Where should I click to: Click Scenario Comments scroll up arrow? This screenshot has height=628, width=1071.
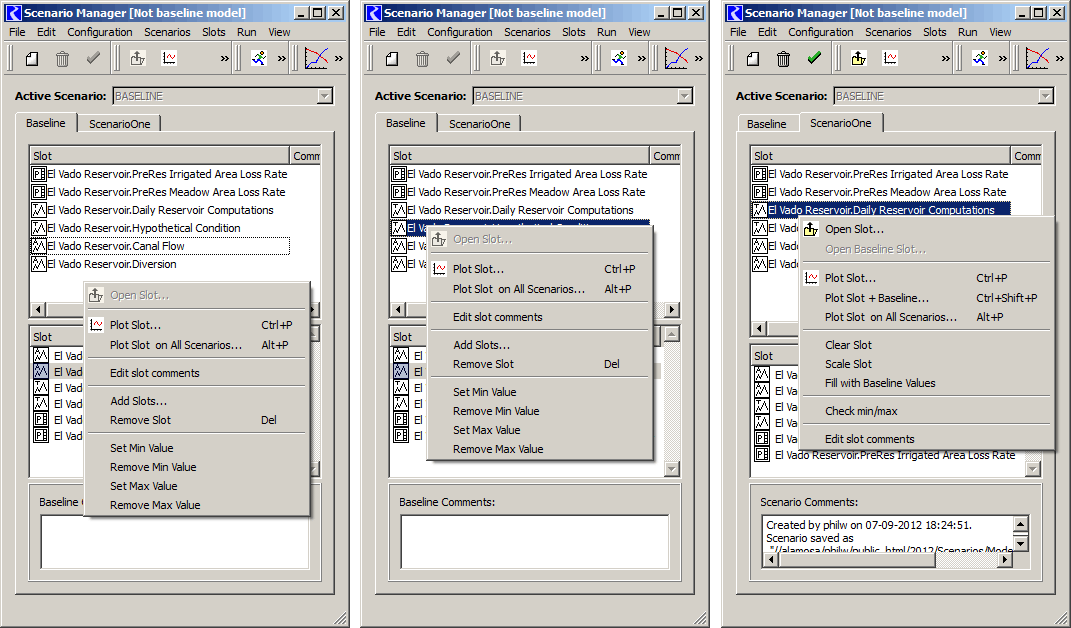pyautogui.click(x=1020, y=525)
